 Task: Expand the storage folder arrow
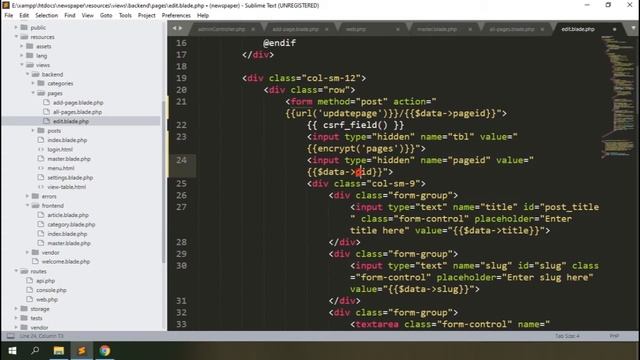click(x=16, y=309)
